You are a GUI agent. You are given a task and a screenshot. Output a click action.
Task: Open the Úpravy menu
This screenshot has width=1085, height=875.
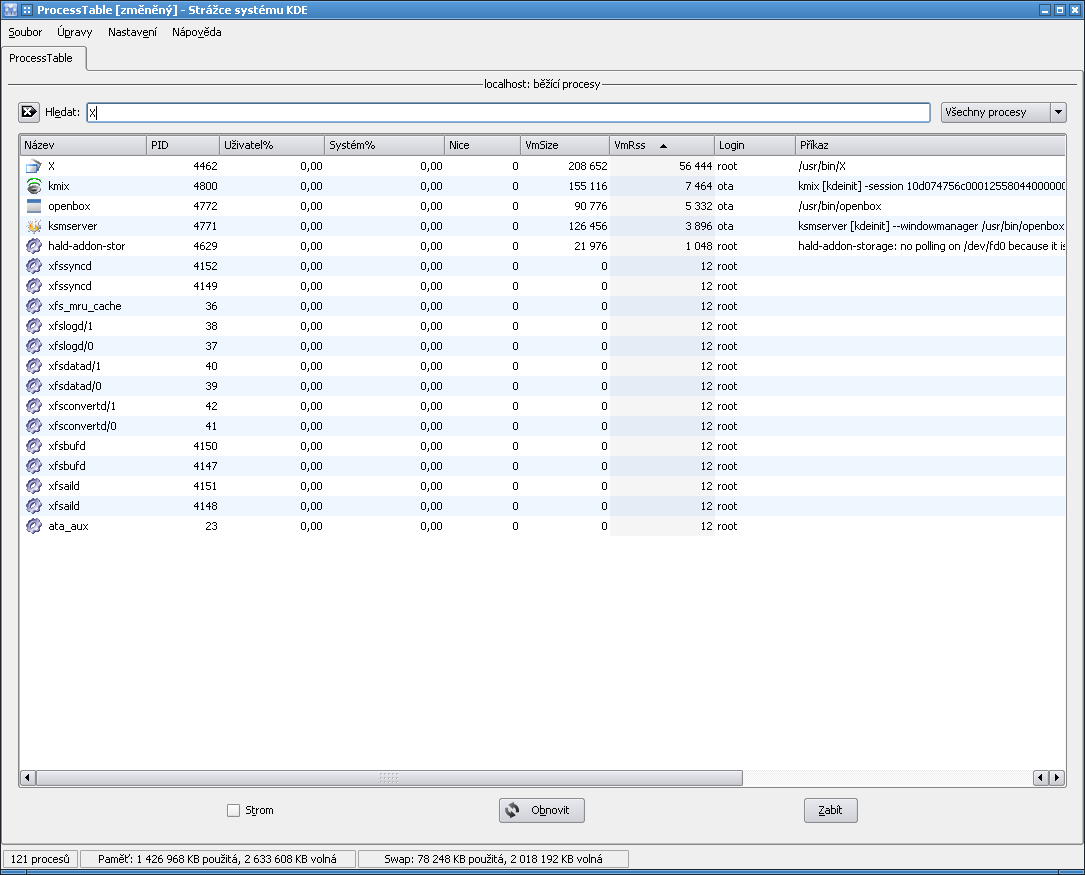[75, 33]
